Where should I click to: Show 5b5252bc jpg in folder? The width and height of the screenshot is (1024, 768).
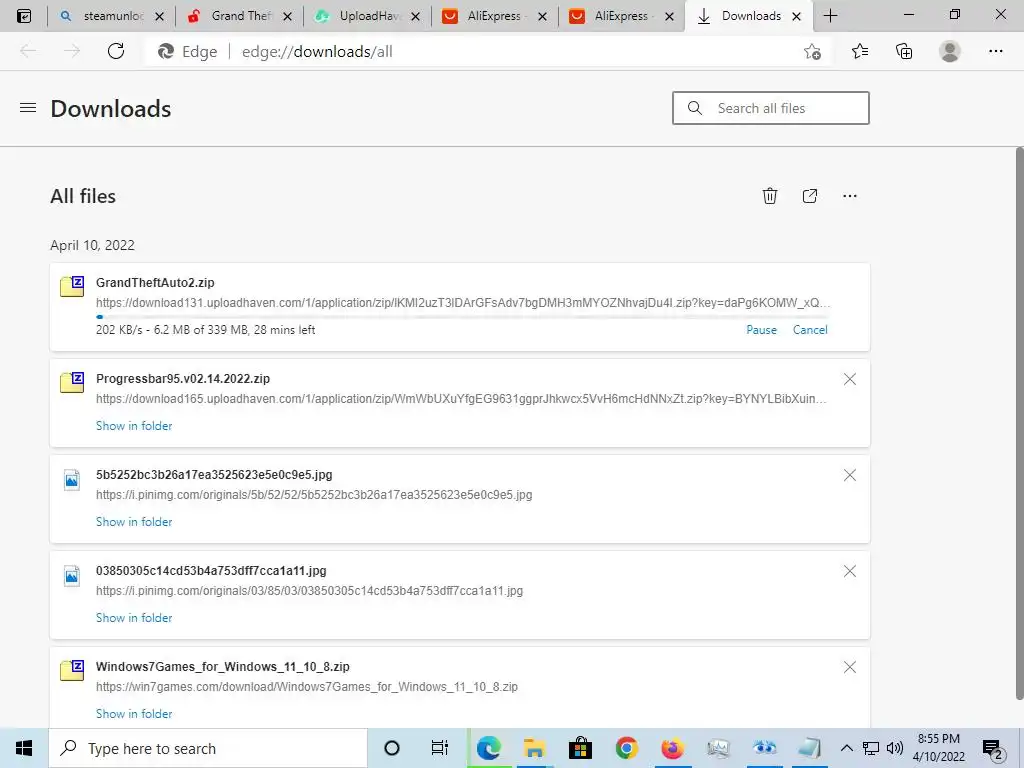click(134, 522)
